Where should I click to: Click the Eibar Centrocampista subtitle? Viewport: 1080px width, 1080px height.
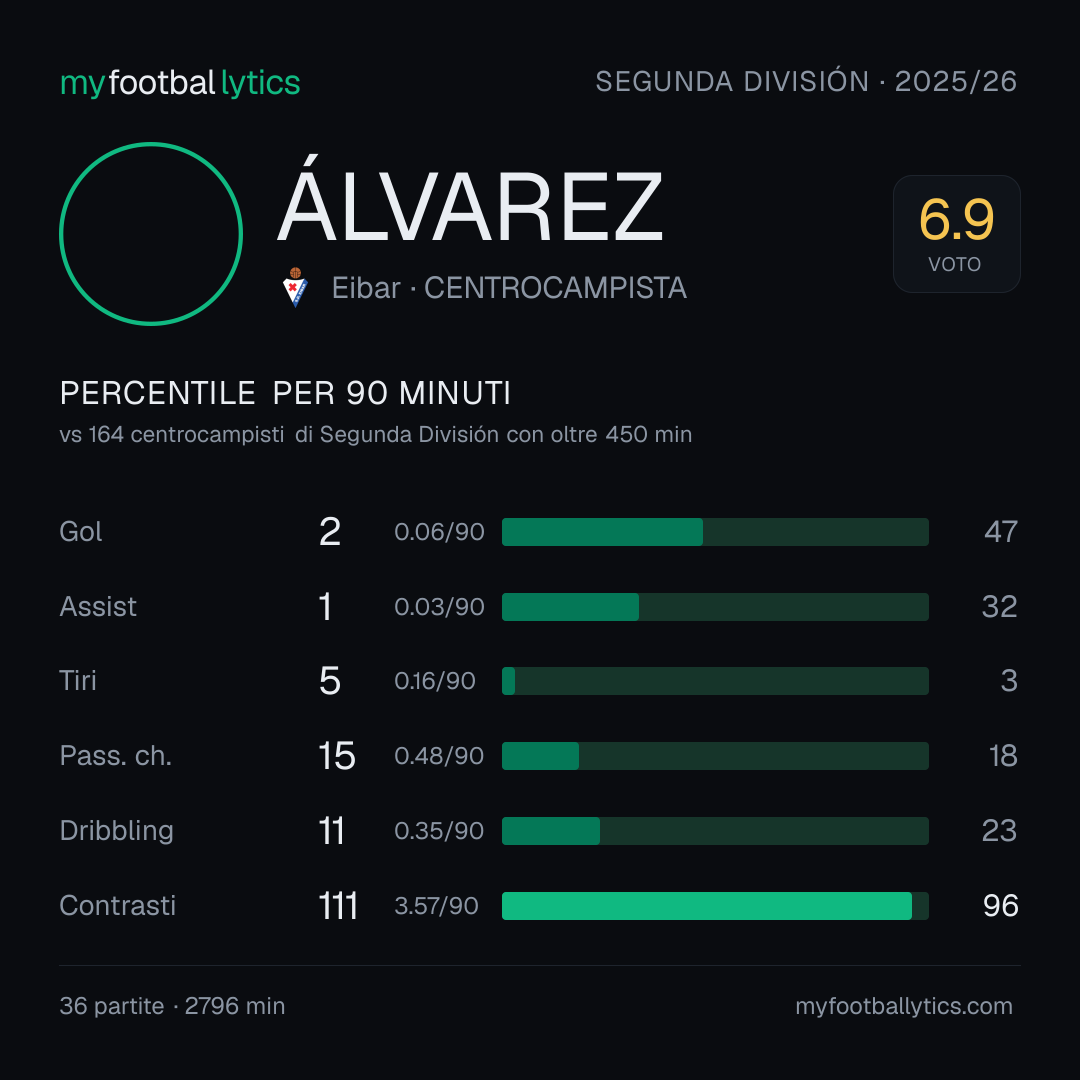509,288
